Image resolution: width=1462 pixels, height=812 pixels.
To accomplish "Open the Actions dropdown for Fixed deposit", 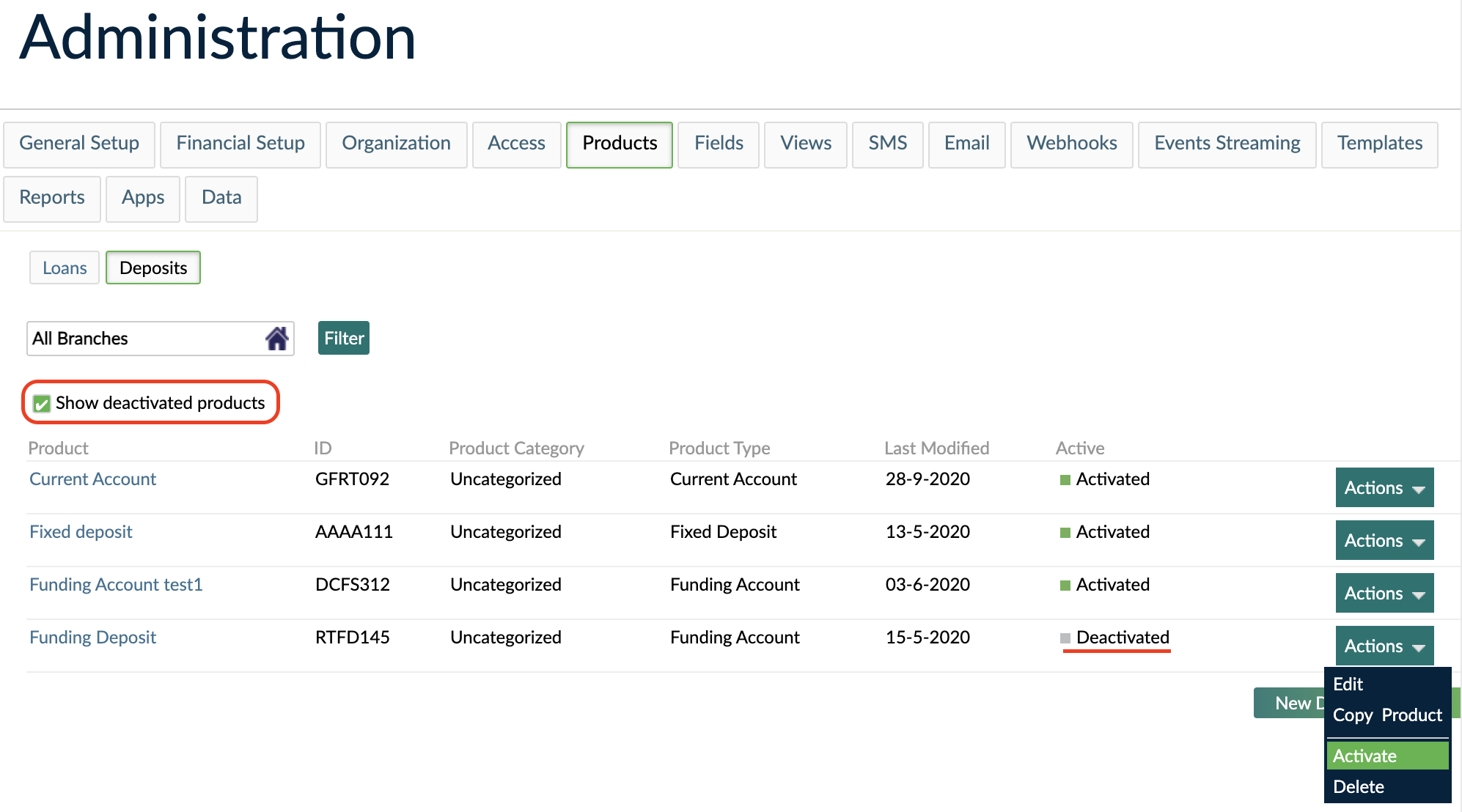I will pyautogui.click(x=1384, y=540).
